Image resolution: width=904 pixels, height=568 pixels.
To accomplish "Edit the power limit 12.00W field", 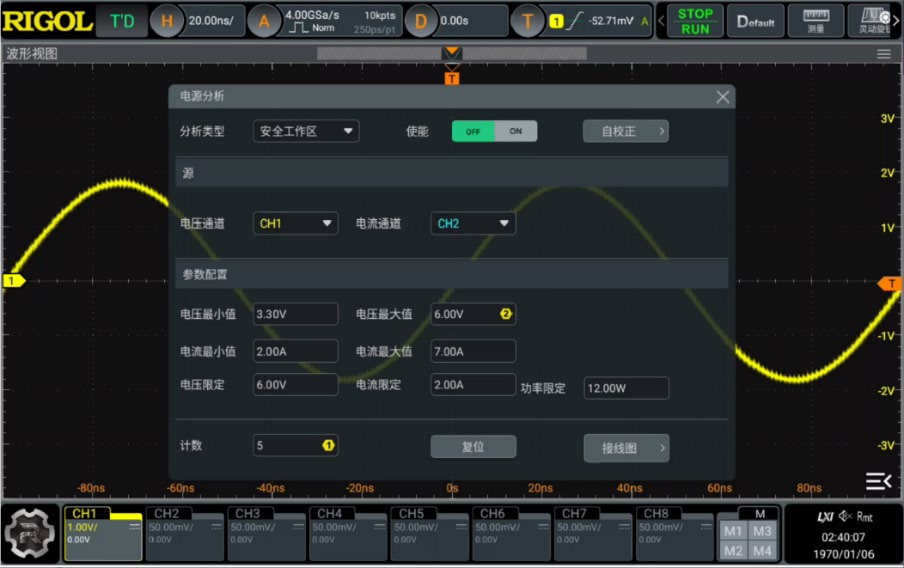I will click(x=626, y=388).
